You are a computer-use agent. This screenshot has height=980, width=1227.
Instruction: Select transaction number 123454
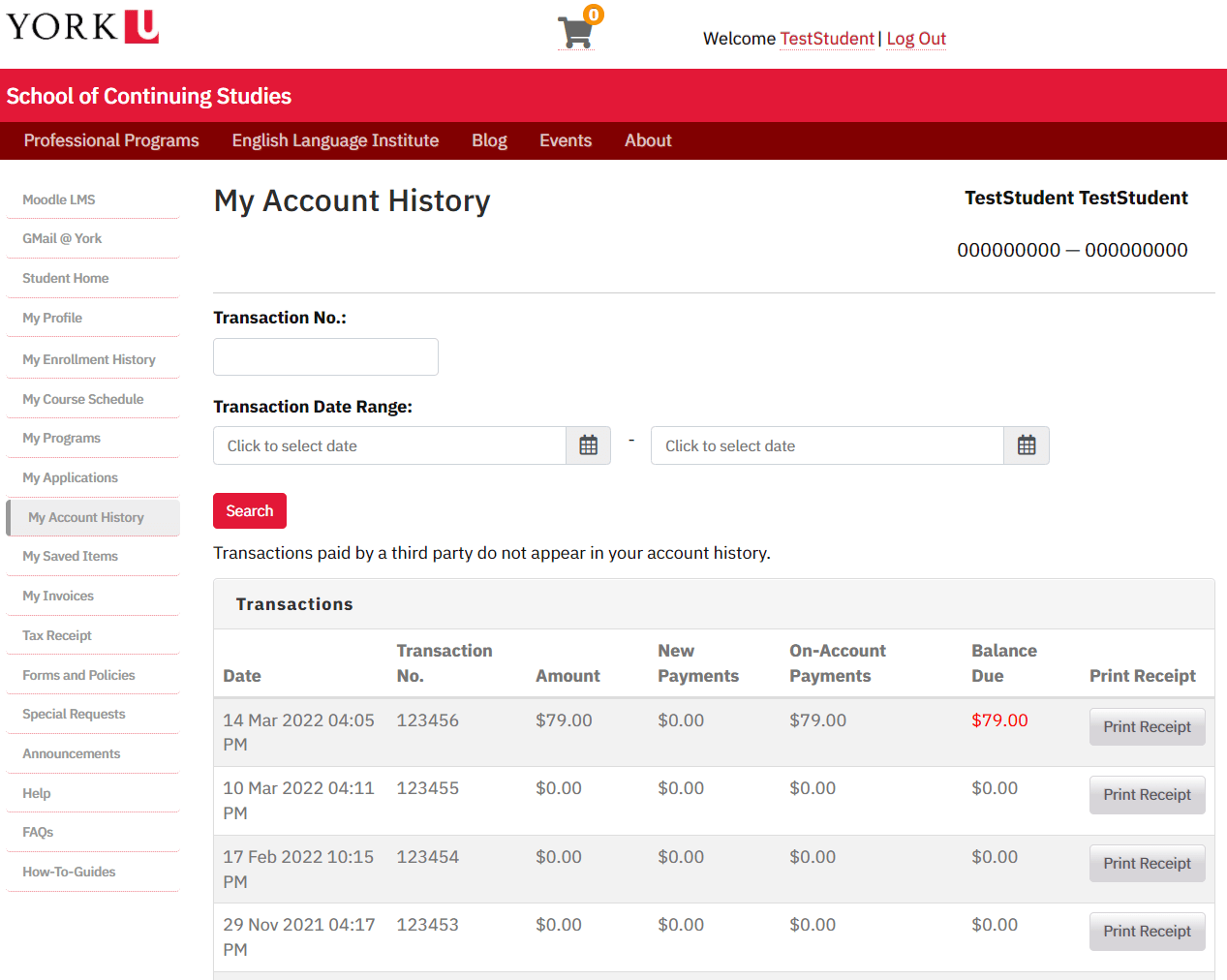point(427,857)
